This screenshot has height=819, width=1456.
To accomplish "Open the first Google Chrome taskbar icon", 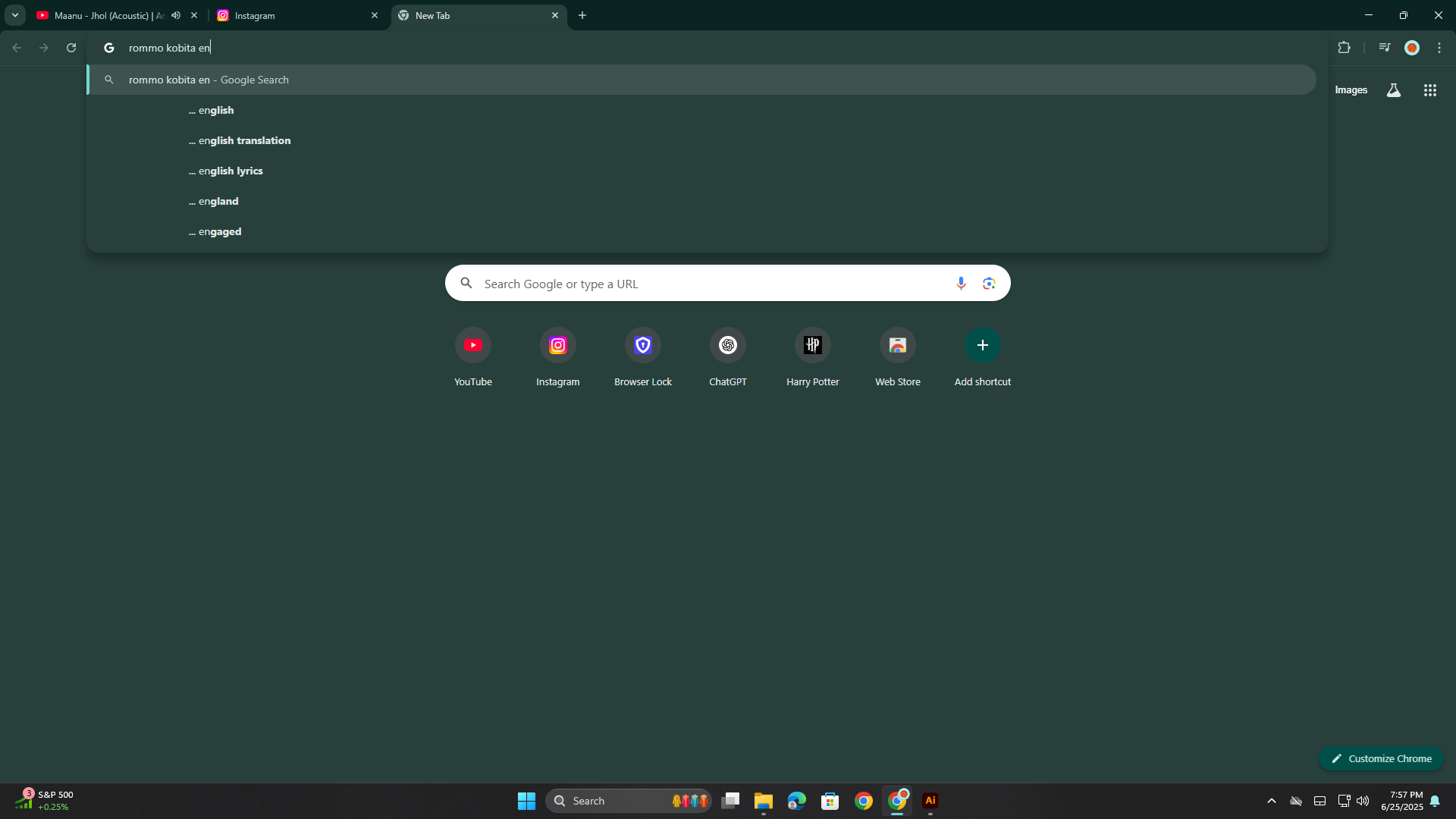I will coord(864,801).
